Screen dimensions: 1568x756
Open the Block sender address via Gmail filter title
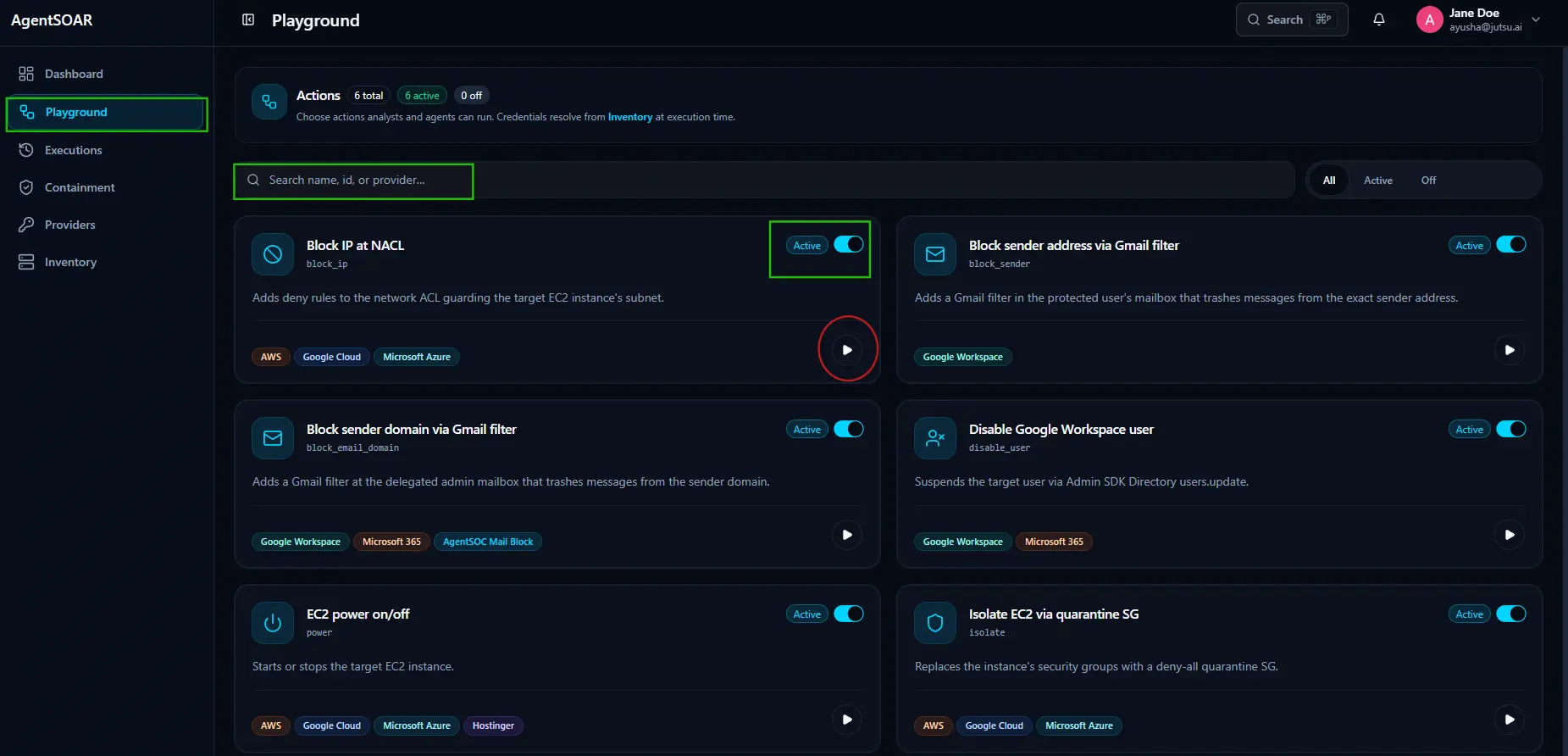point(1074,245)
